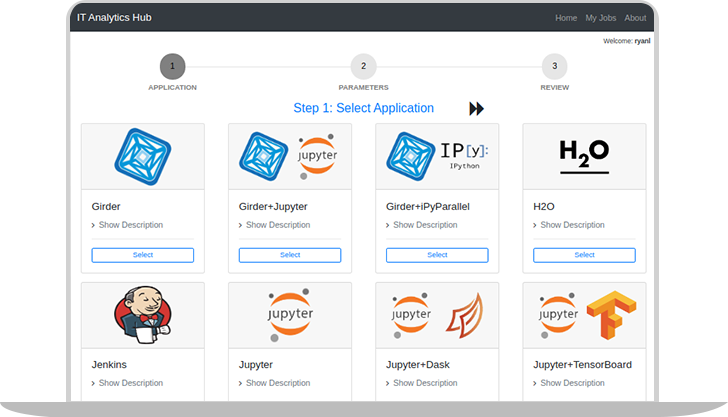The height and width of the screenshot is (417, 728).
Task: Click the Dask logo icon
Action: pyautogui.click(x=465, y=315)
